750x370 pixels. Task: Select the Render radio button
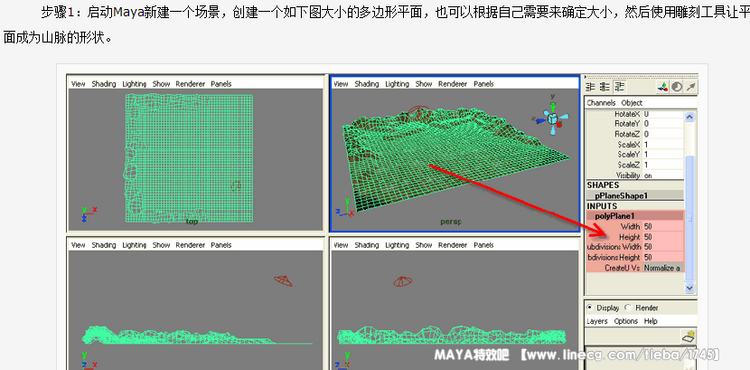[x=628, y=307]
